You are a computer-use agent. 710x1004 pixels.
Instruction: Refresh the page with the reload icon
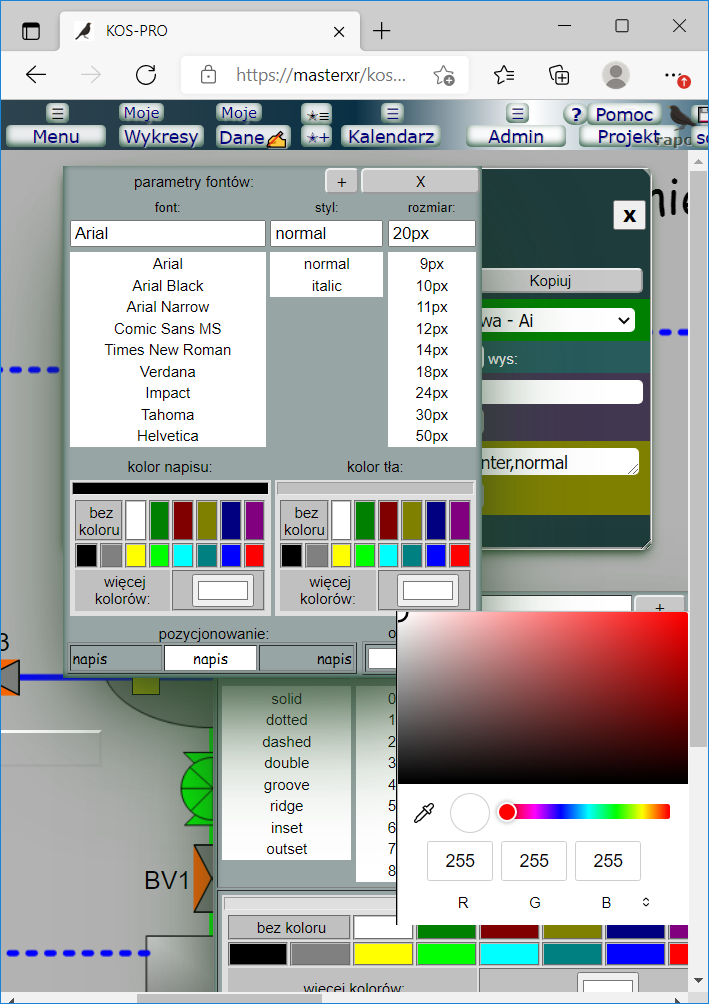(146, 75)
